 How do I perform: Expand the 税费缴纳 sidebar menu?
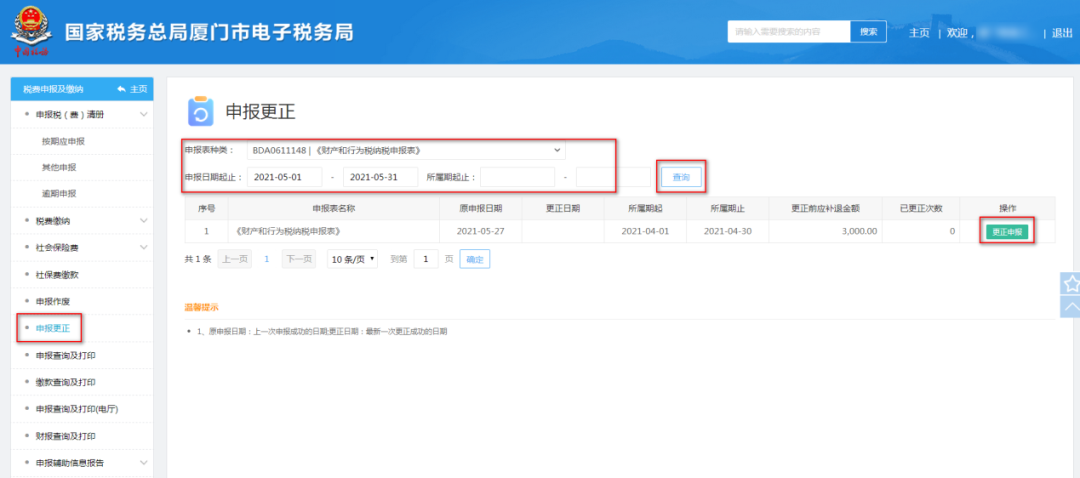(x=84, y=220)
